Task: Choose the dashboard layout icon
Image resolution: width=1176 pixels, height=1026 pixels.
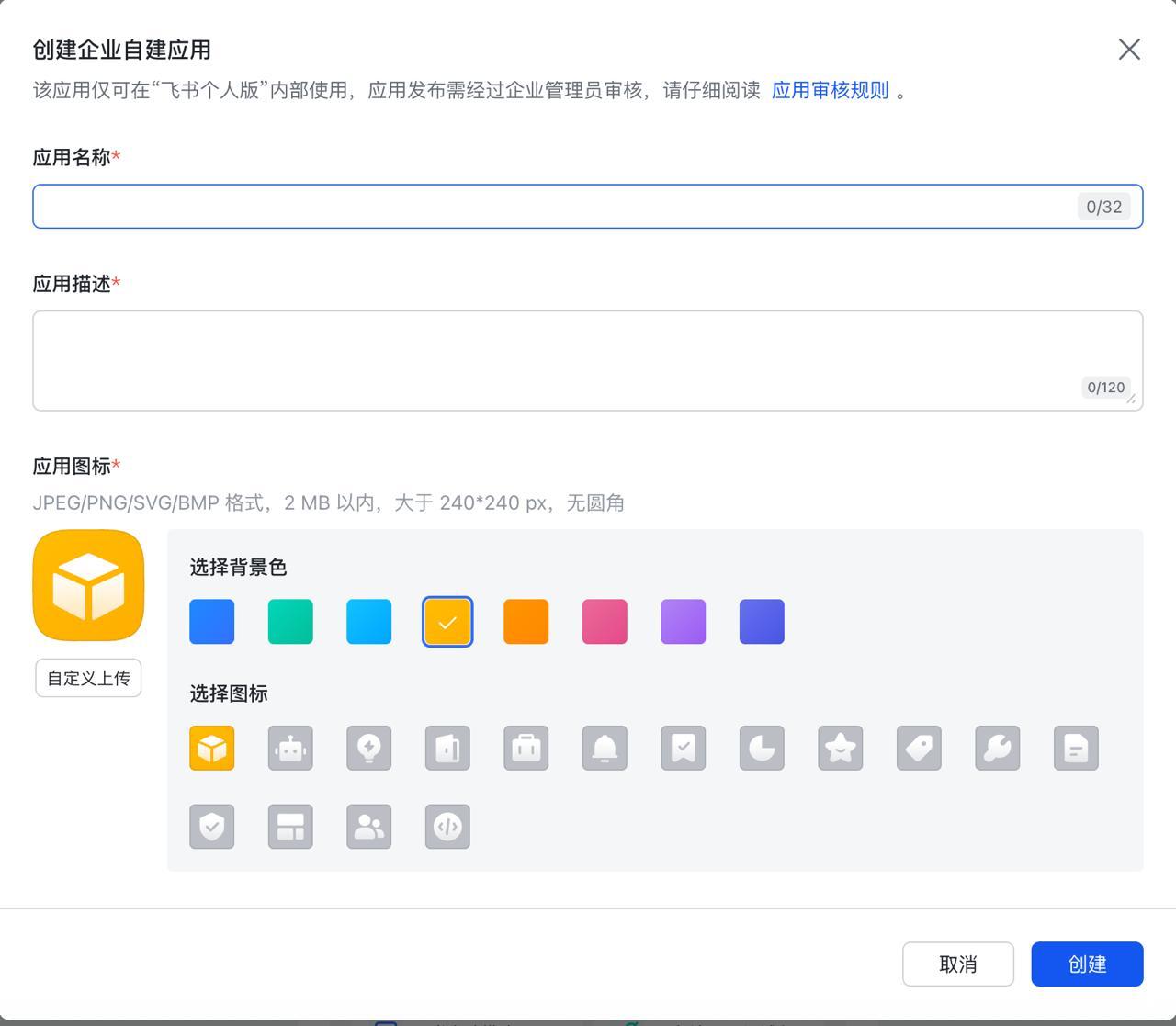Action: coord(290,826)
